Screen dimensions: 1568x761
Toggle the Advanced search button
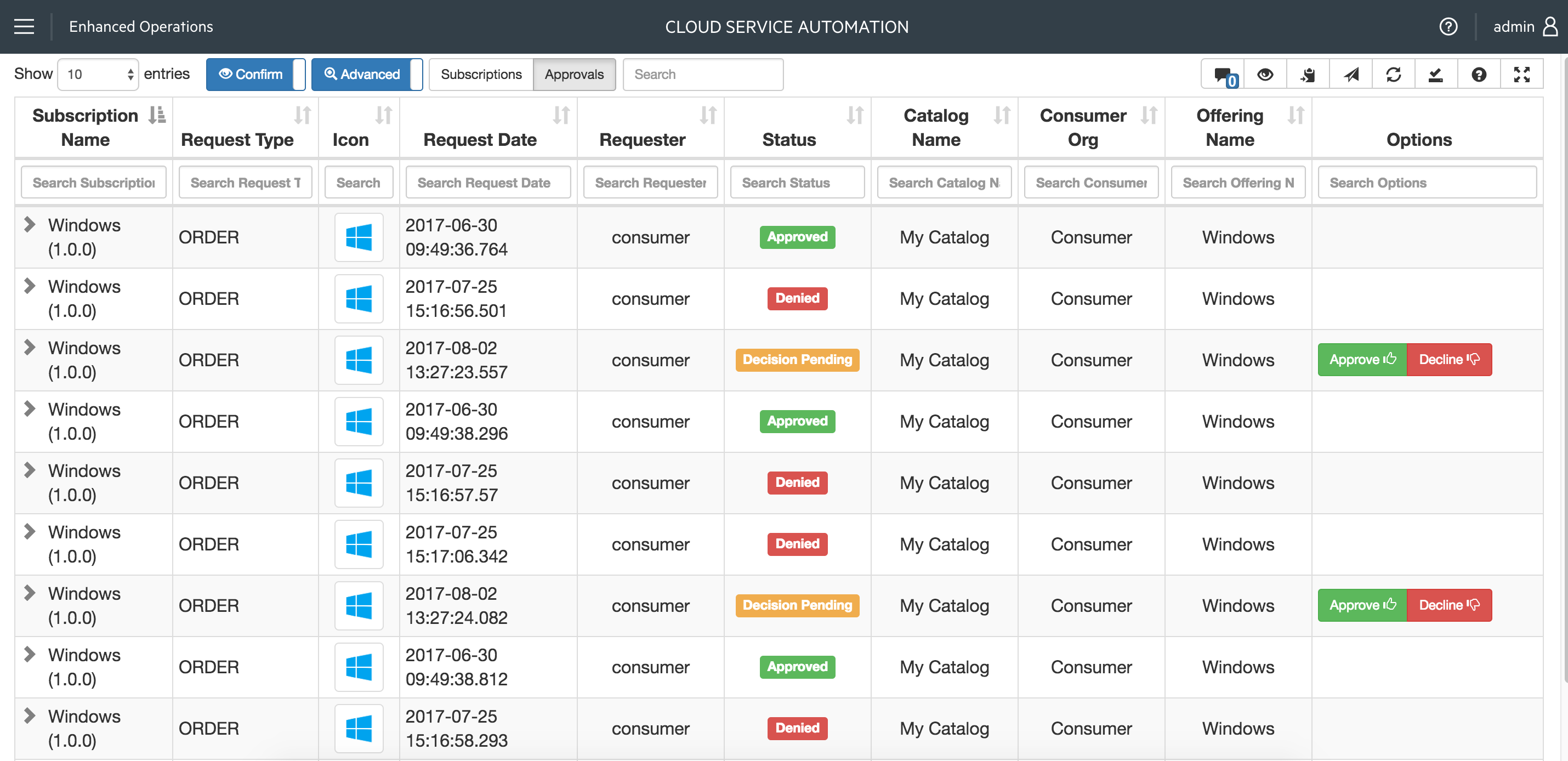[x=366, y=74]
